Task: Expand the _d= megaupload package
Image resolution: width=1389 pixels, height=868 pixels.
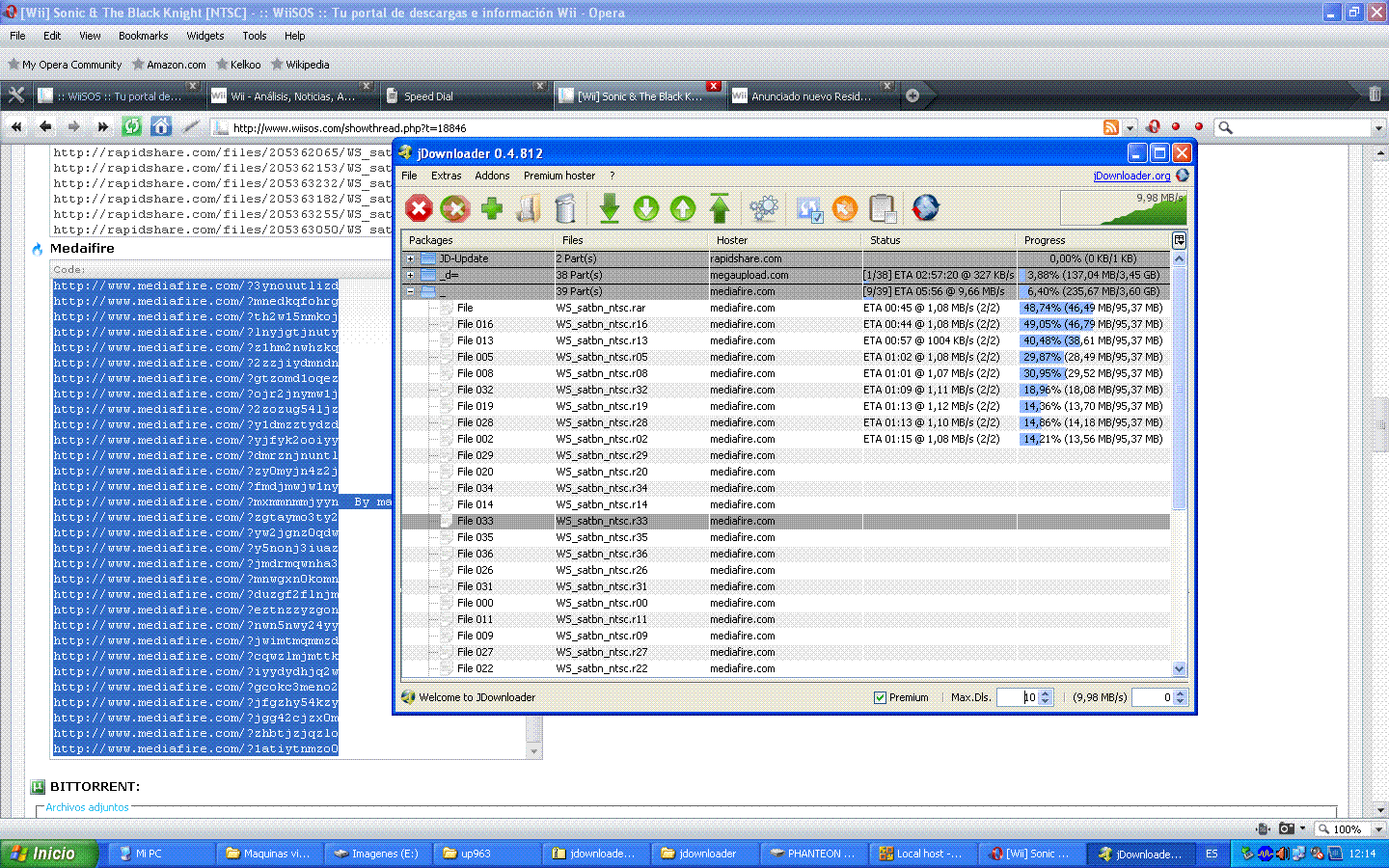Action: pos(410,275)
